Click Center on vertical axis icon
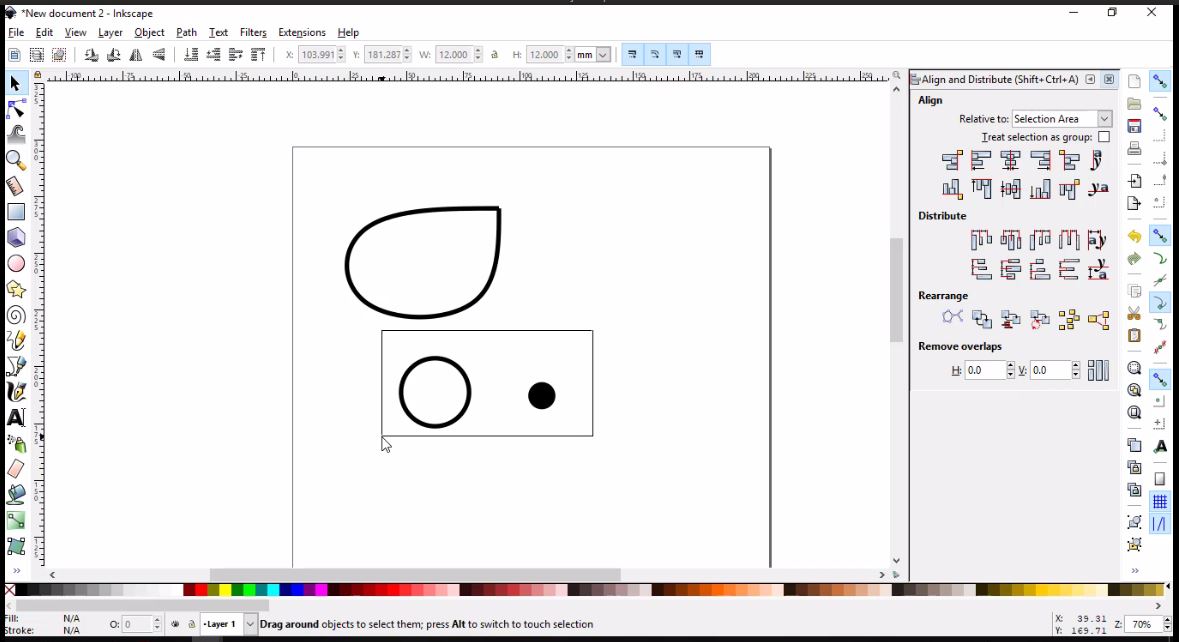1179x642 pixels. 1011,160
